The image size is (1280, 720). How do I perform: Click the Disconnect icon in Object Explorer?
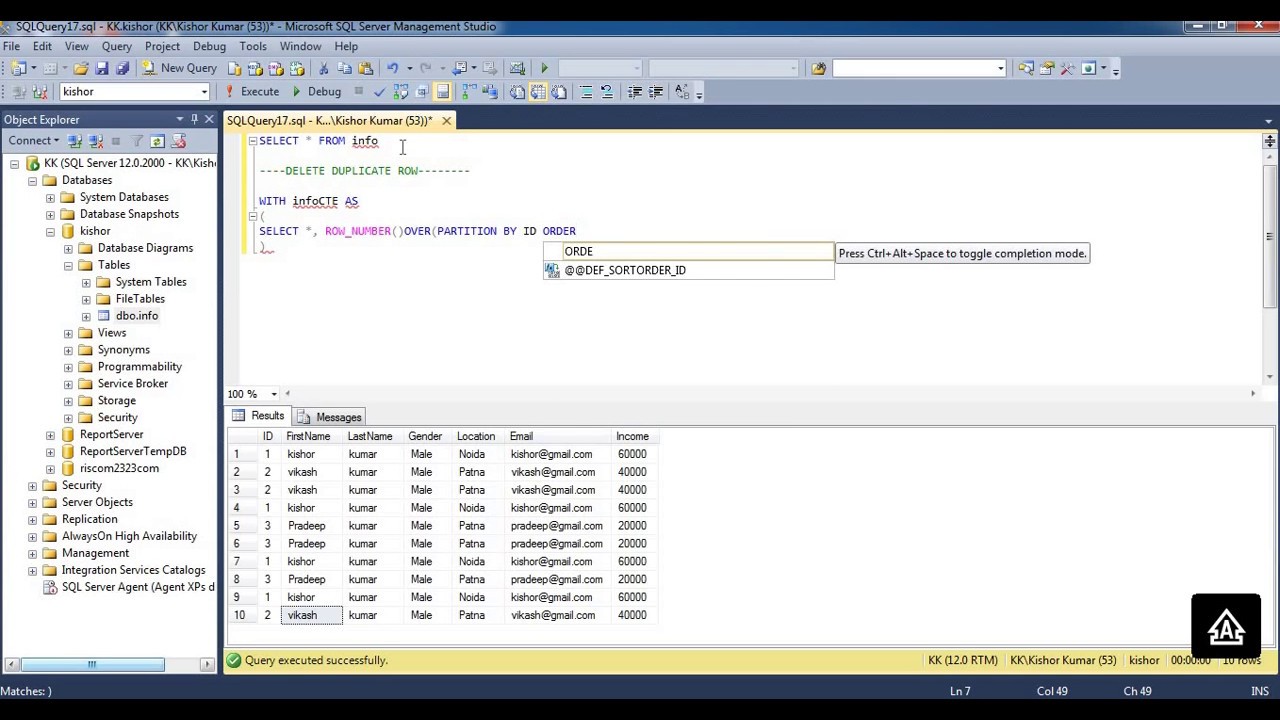pos(96,141)
